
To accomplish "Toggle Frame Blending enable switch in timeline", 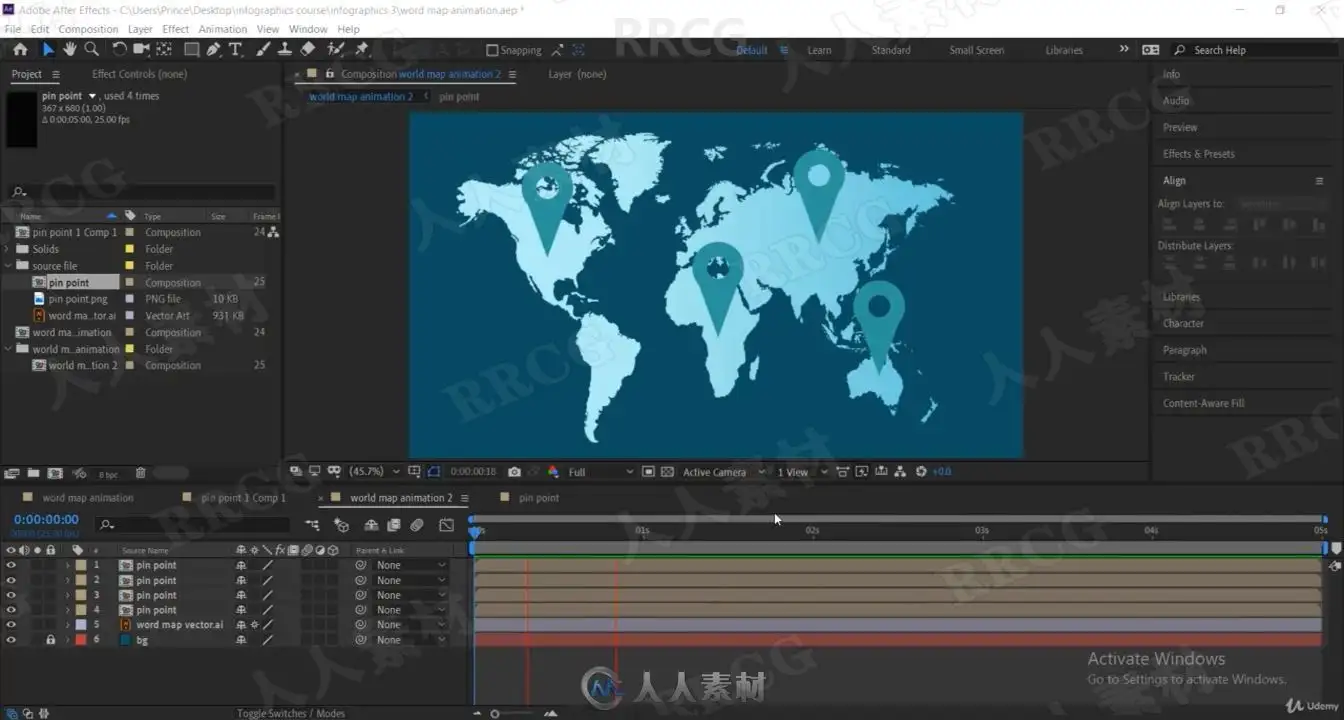I will 394,525.
